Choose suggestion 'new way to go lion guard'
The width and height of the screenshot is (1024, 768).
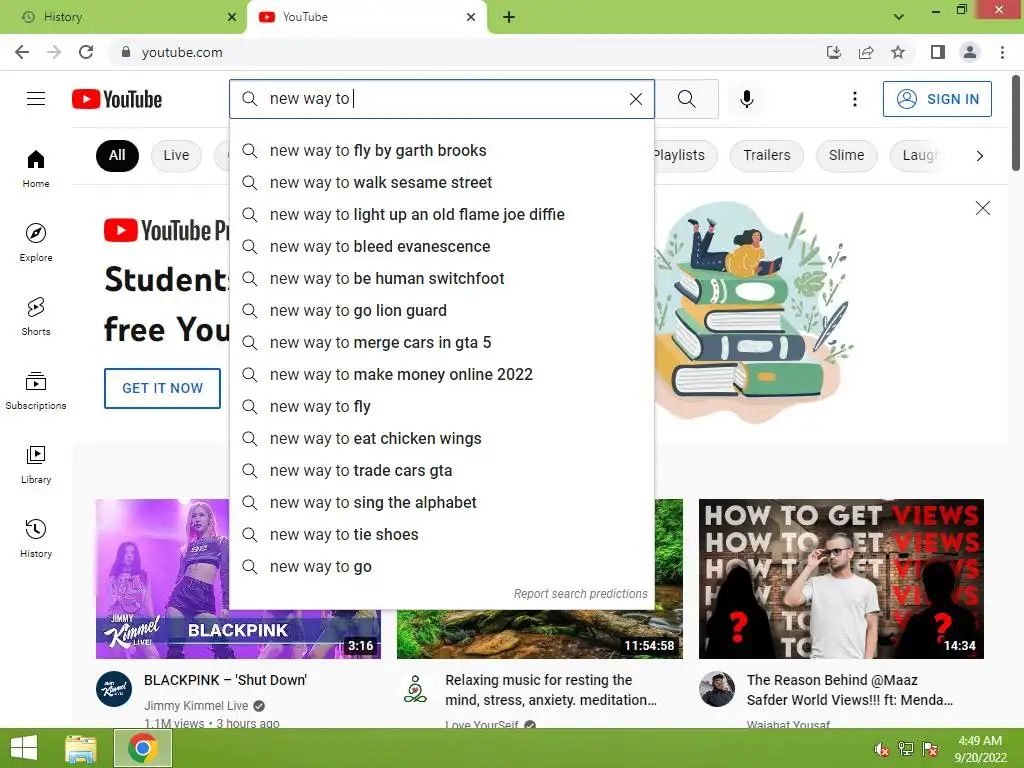(441, 310)
